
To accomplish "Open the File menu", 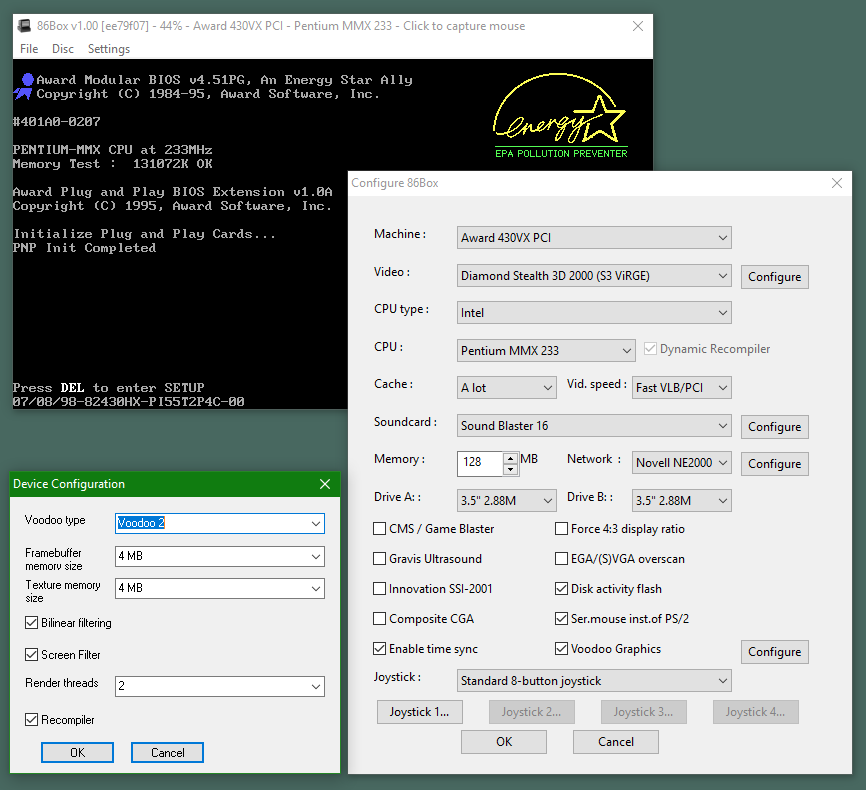I will pyautogui.click(x=29, y=49).
